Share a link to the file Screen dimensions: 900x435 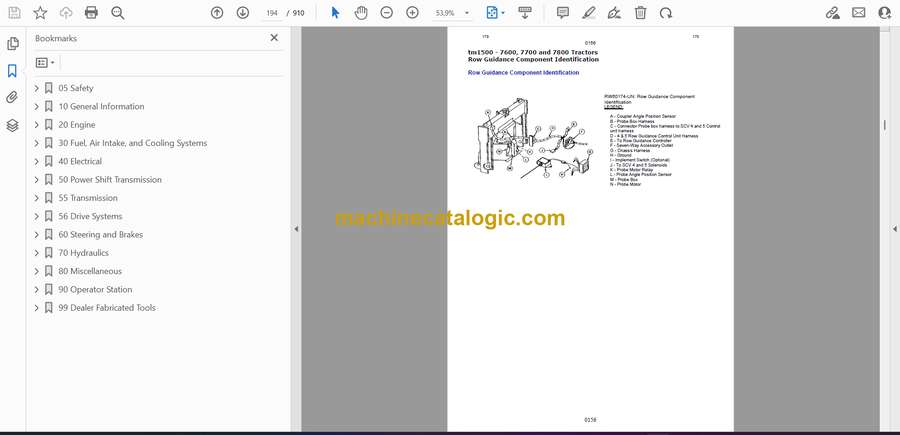point(833,13)
